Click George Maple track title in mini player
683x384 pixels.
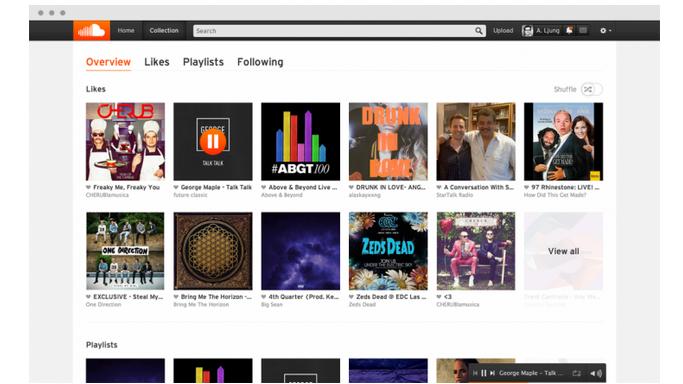pyautogui.click(x=531, y=373)
